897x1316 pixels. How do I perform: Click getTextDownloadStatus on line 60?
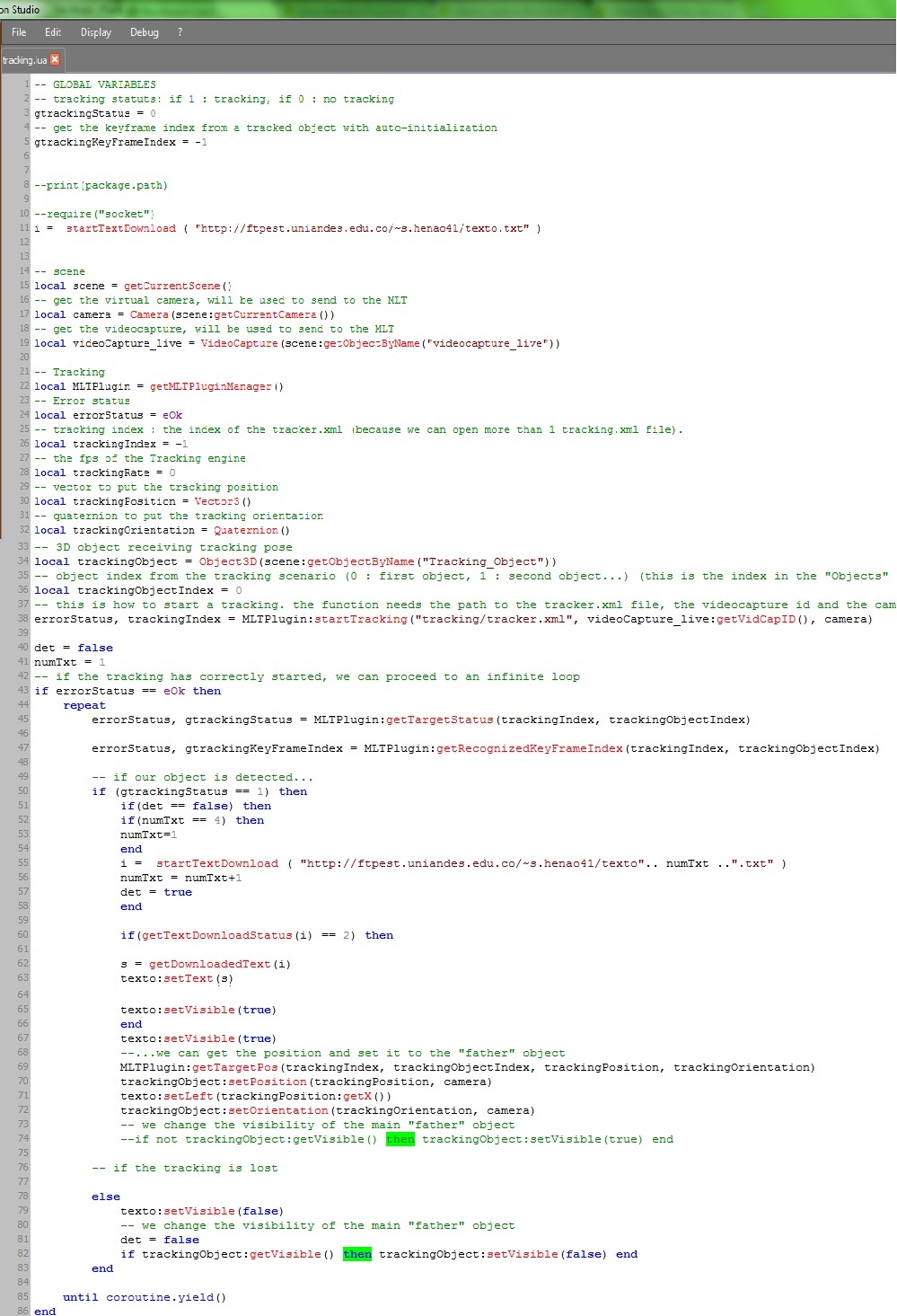click(x=216, y=935)
